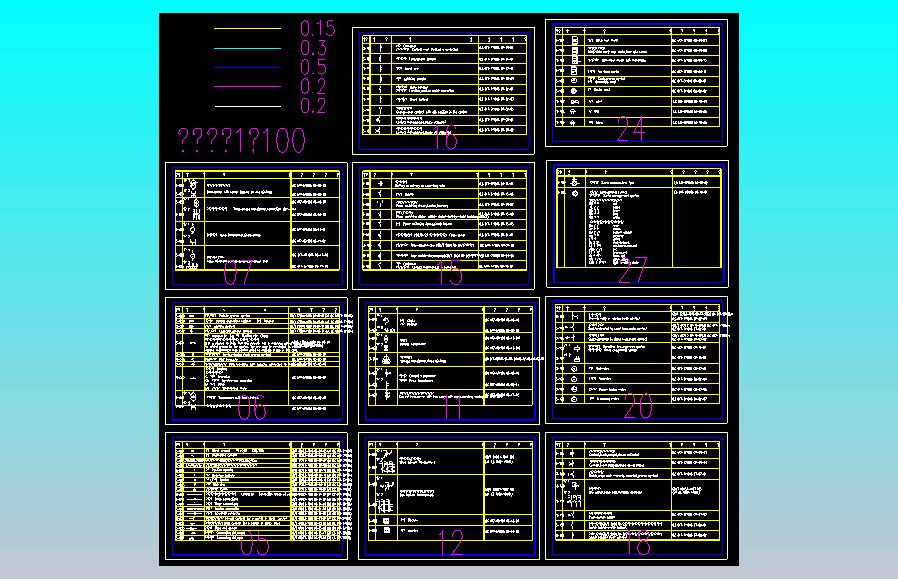This screenshot has height=579, width=898.
Task: Click the magenta legend line
Action: [x=247, y=86]
